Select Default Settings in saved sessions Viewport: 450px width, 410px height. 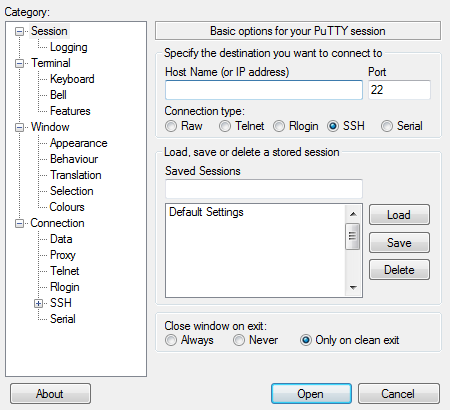[206, 212]
